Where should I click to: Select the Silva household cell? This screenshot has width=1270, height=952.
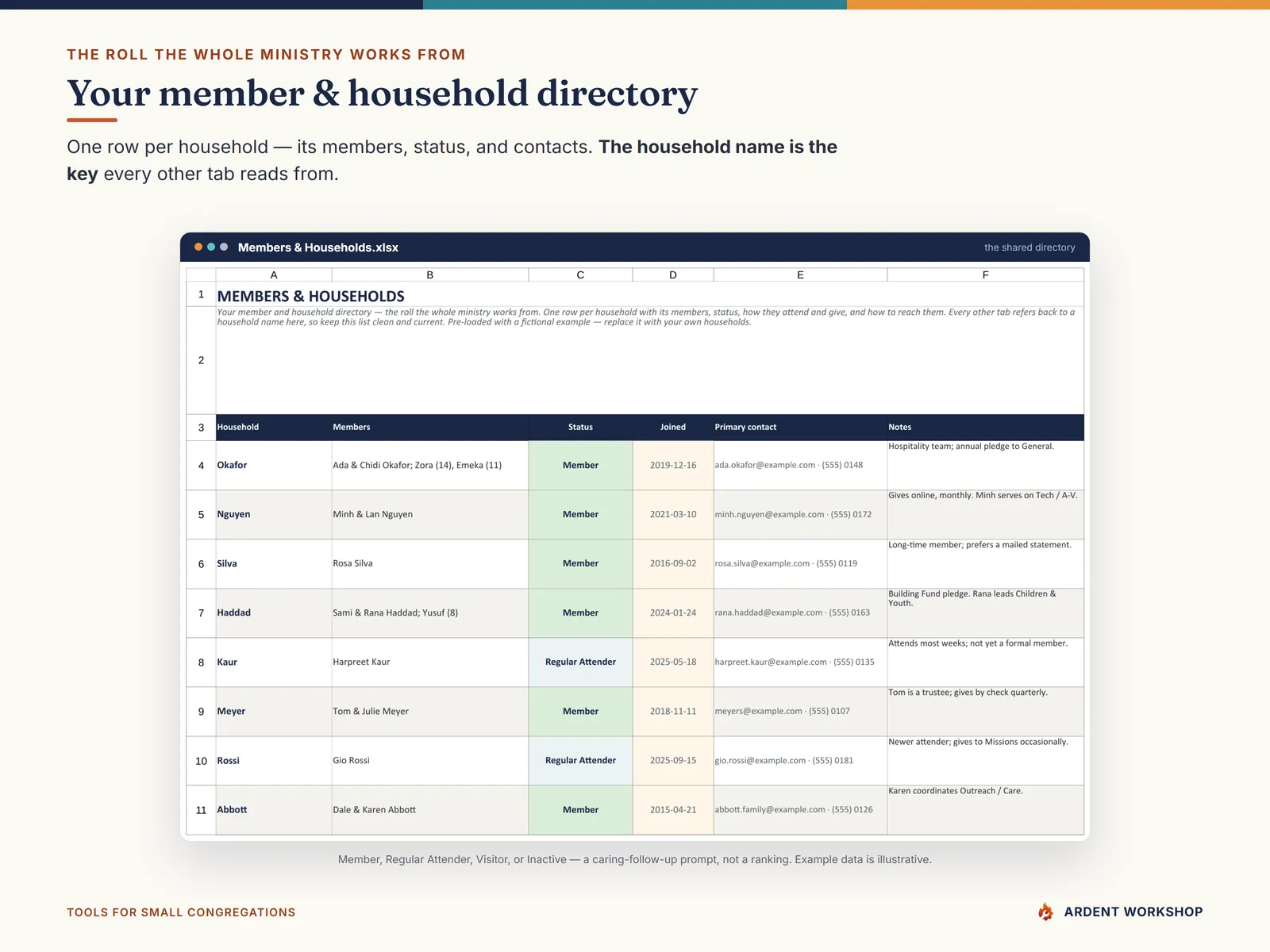pyautogui.click(x=274, y=563)
